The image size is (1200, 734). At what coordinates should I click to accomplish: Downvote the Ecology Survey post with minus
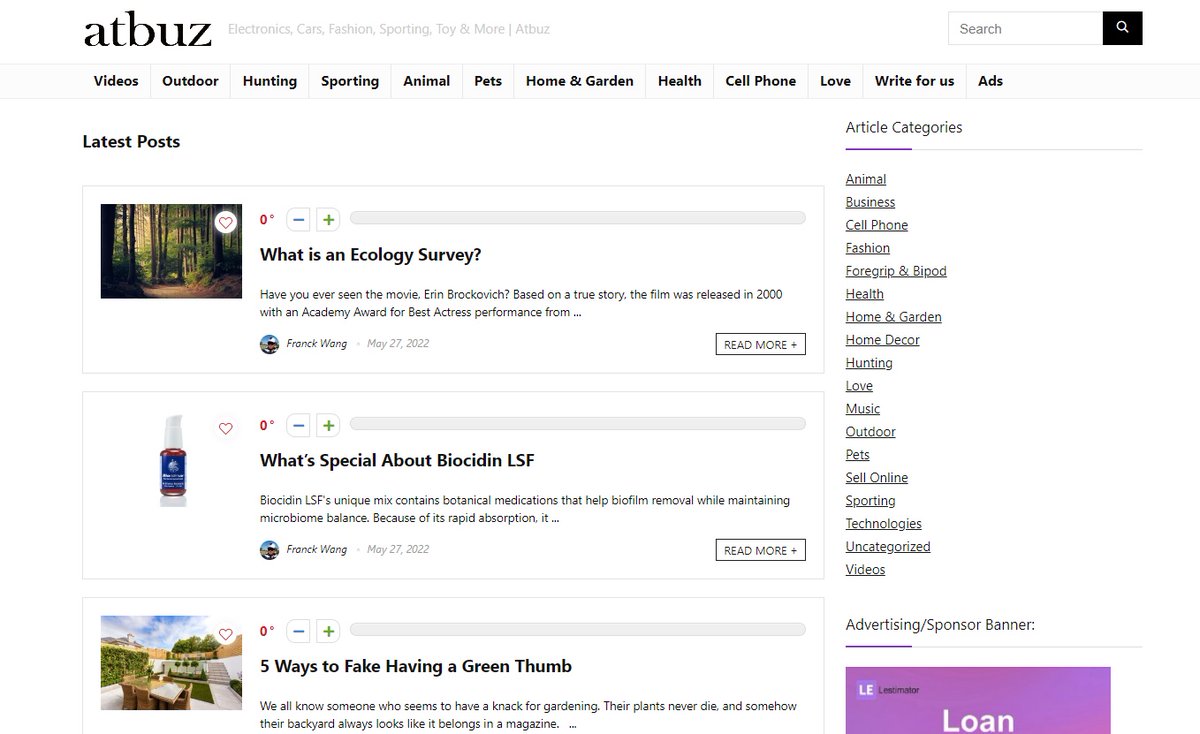click(298, 220)
